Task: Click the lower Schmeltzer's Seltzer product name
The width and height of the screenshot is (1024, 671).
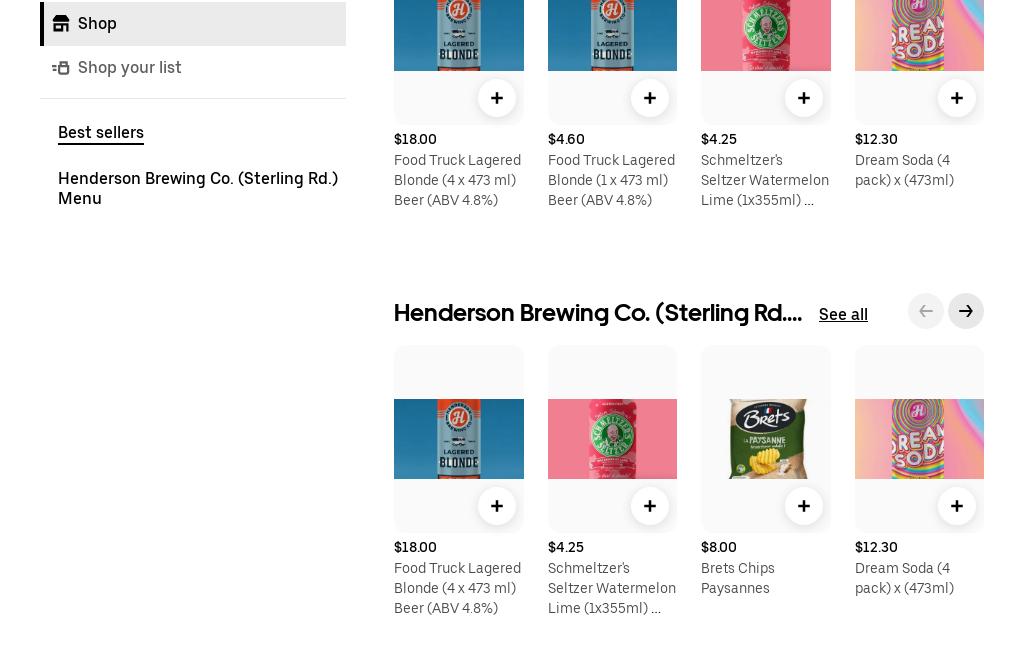Action: click(x=611, y=588)
